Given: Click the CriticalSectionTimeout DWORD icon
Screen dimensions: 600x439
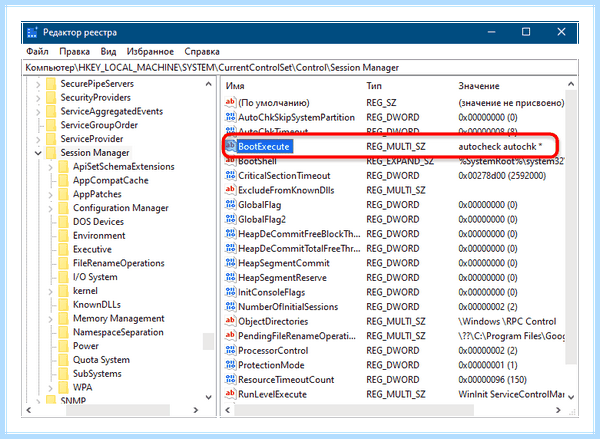Looking at the screenshot, I should coord(230,175).
